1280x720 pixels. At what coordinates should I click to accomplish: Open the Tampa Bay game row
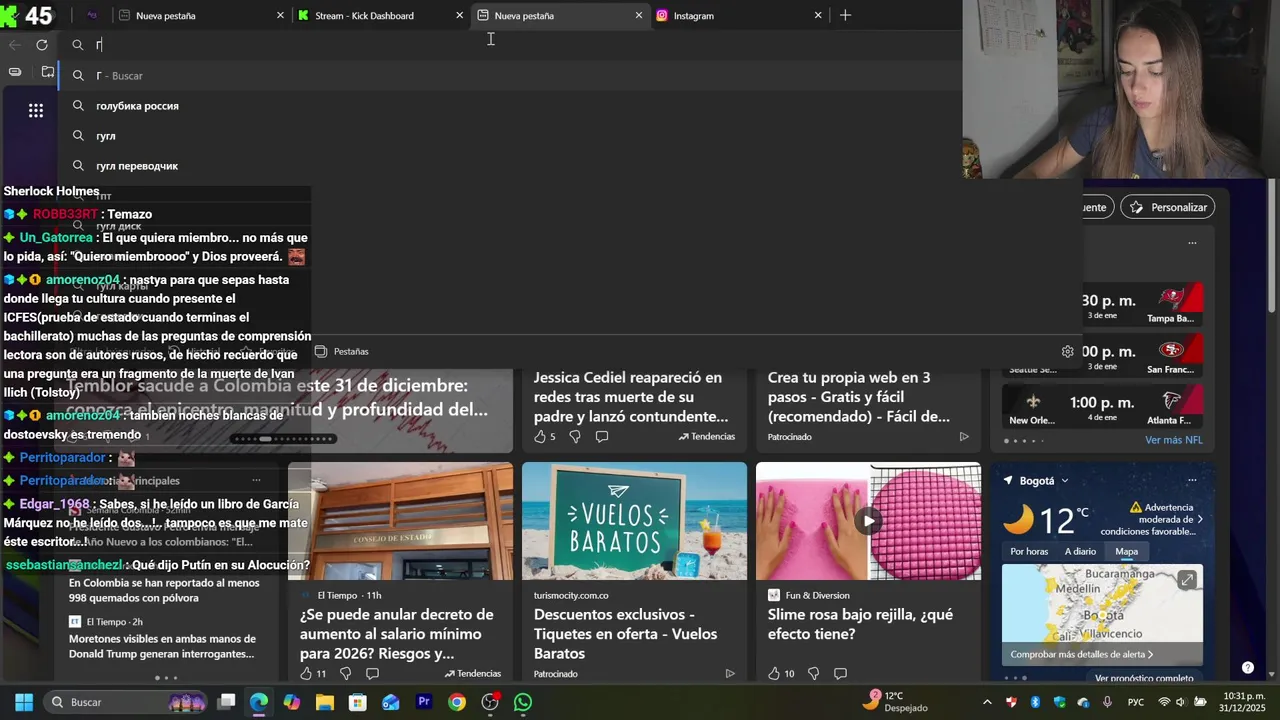[x=1103, y=304]
